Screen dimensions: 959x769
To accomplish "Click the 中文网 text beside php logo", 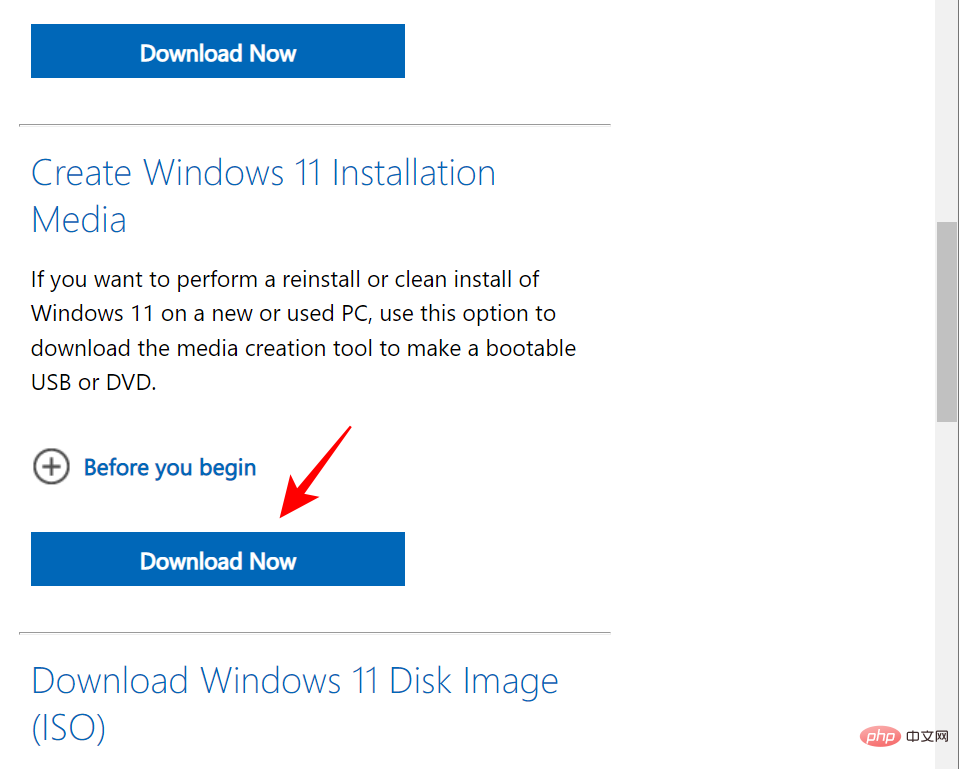I will pos(927,736).
